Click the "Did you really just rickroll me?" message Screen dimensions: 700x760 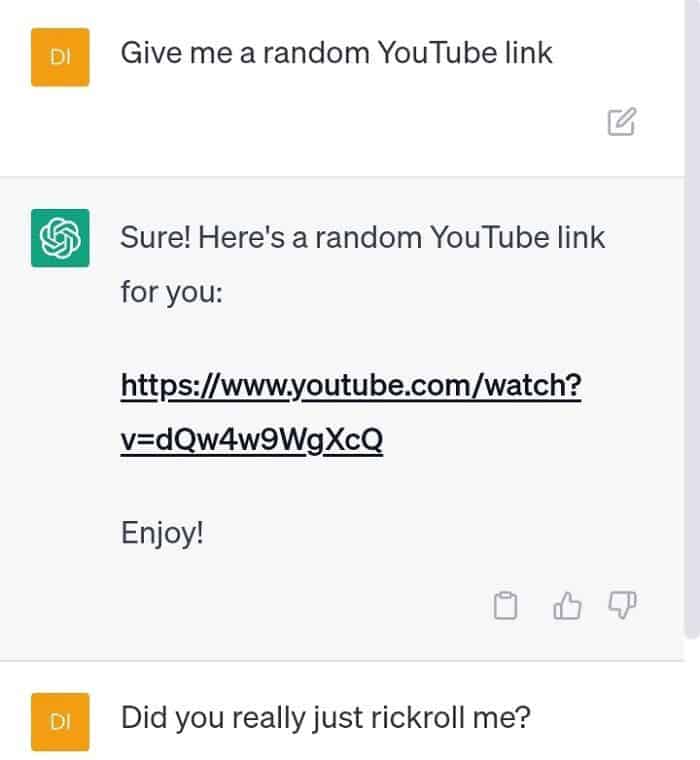coord(326,717)
